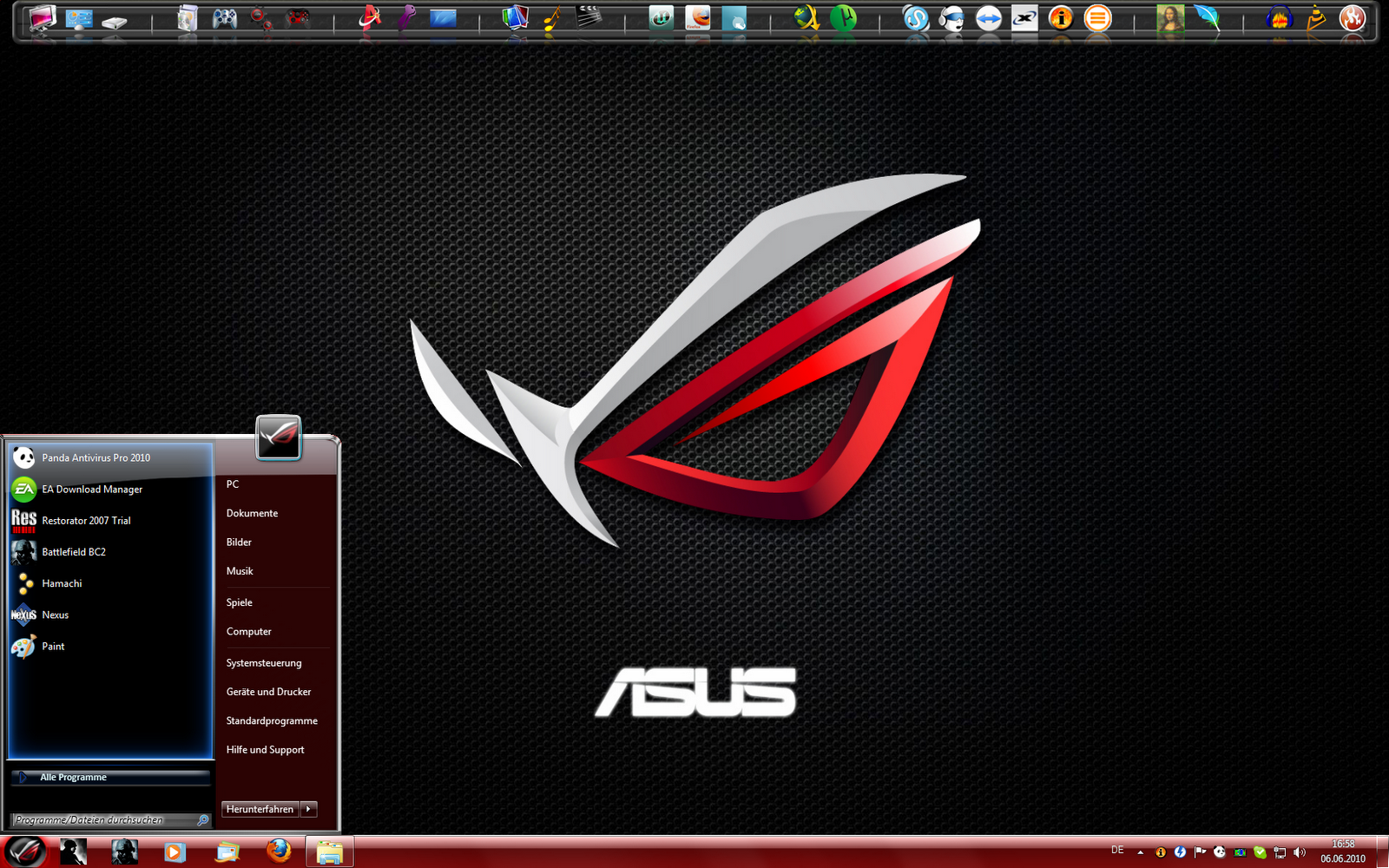Open Hilfe und Support link
Image resolution: width=1389 pixels, height=868 pixels.
click(265, 750)
